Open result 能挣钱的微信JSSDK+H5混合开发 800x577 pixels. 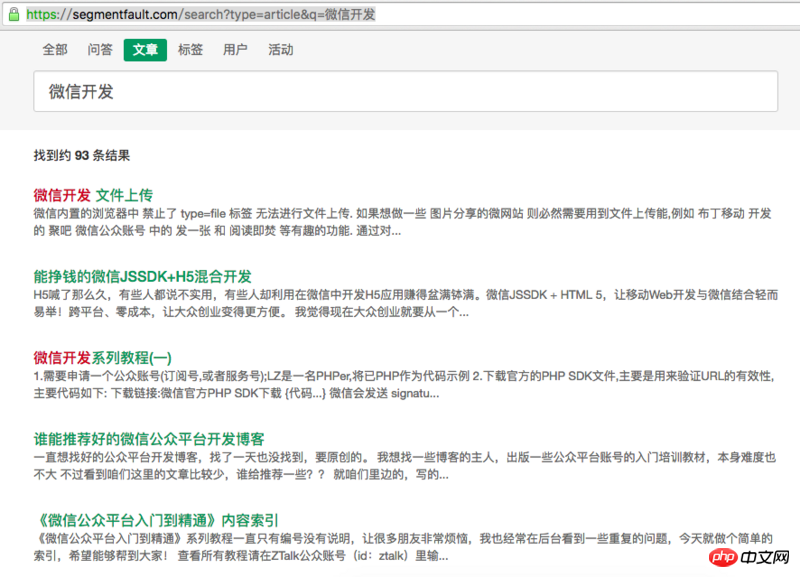coord(142,277)
